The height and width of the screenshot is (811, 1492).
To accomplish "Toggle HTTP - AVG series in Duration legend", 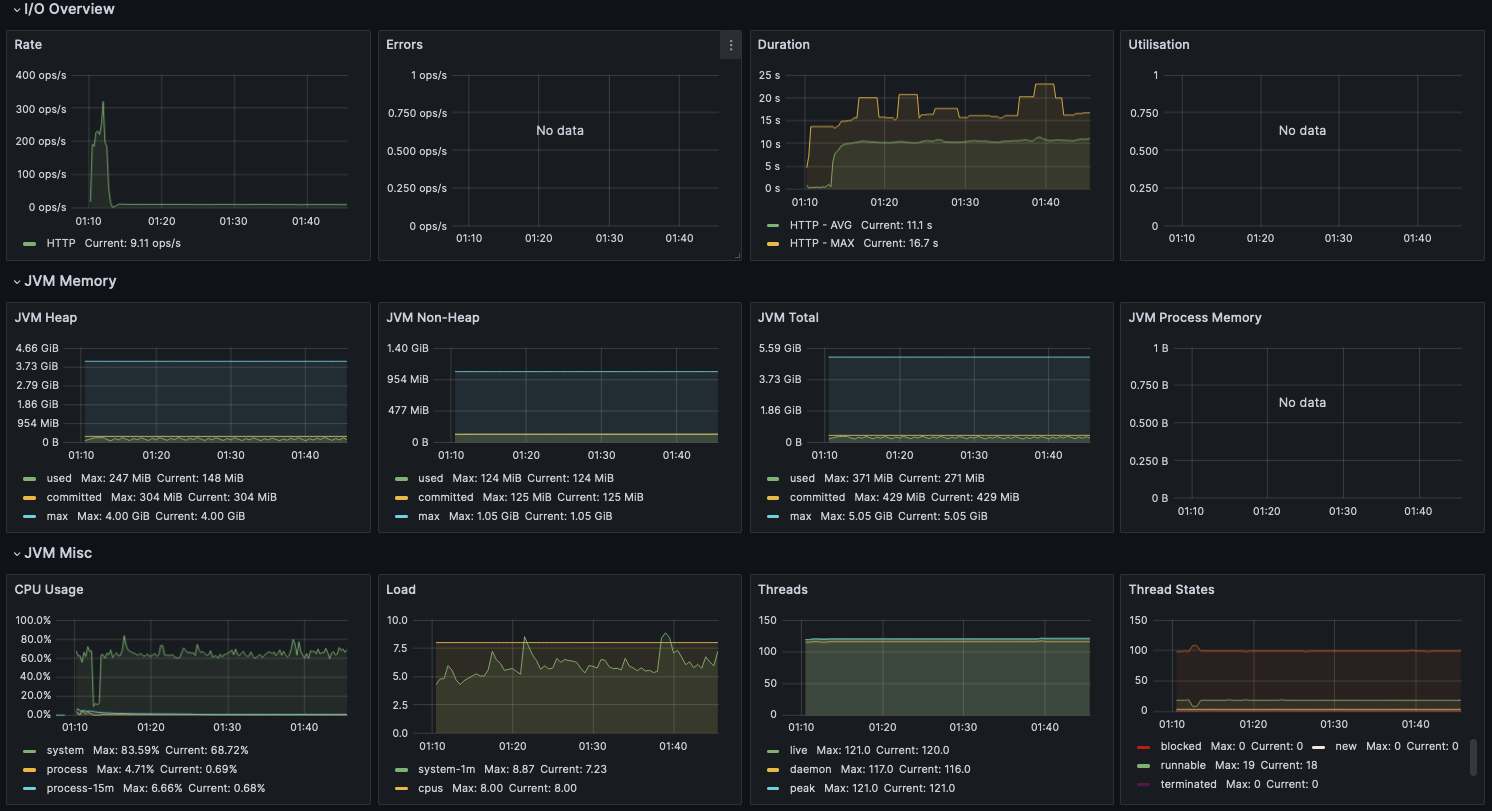I will click(822, 225).
